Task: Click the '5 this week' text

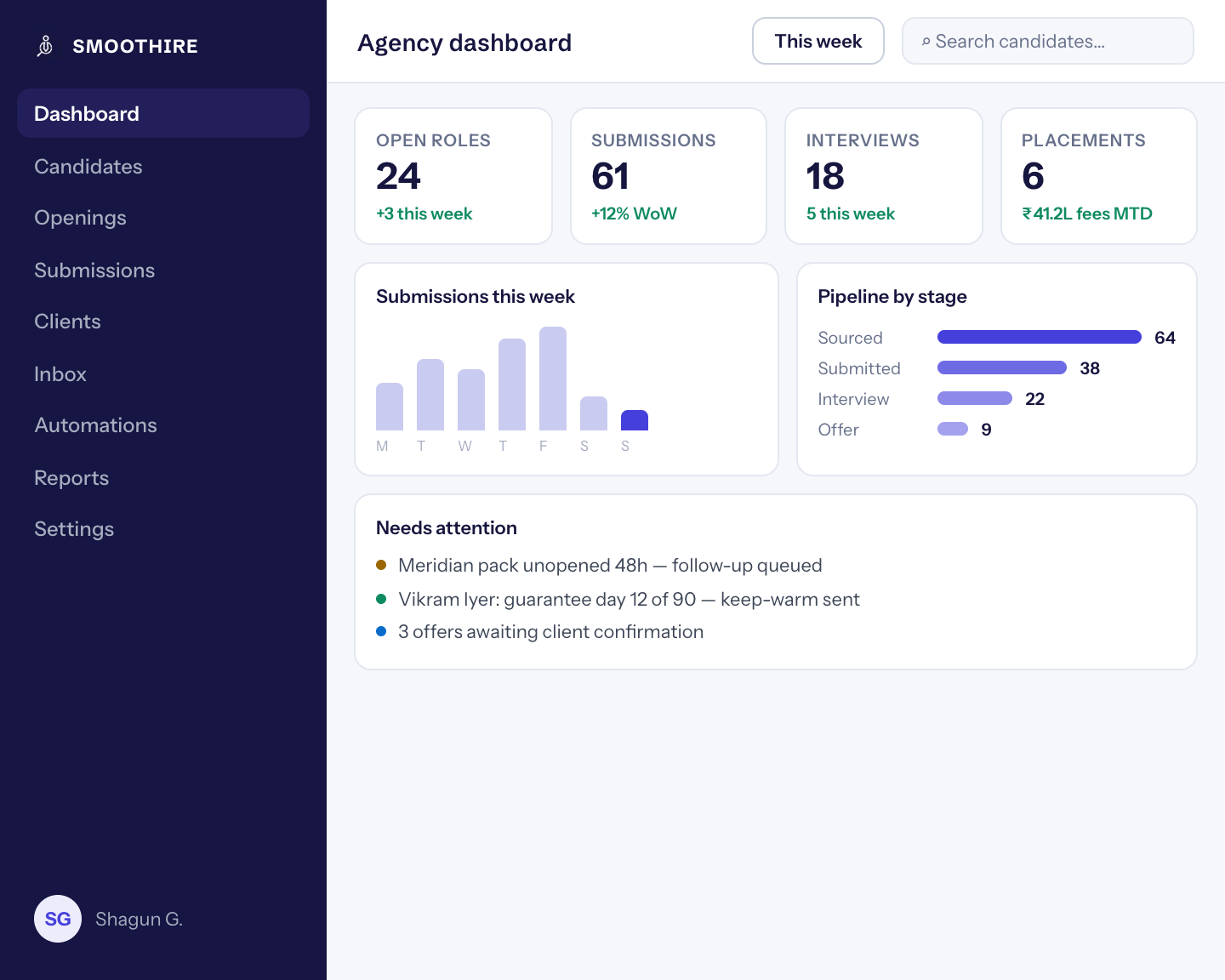Action: coord(851,214)
